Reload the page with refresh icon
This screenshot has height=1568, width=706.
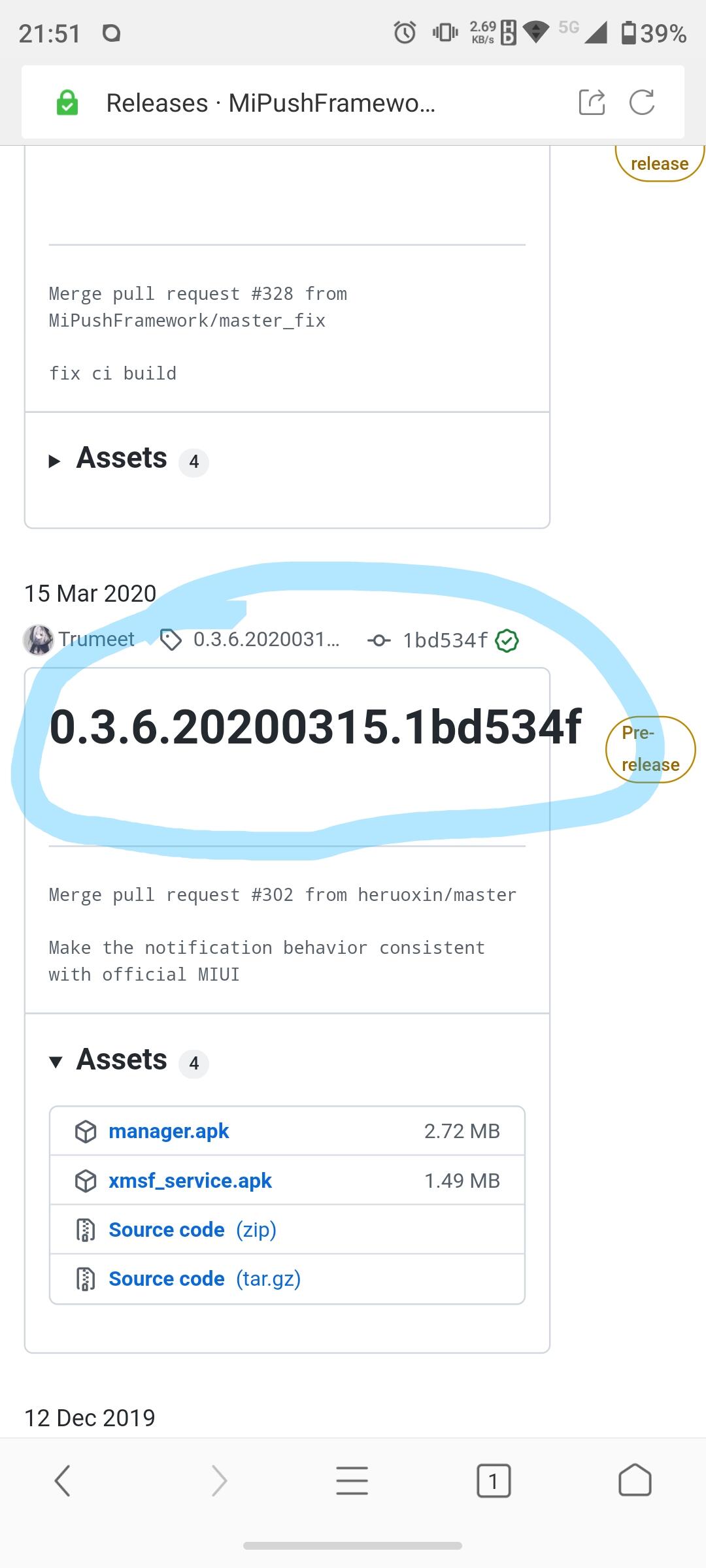(642, 103)
